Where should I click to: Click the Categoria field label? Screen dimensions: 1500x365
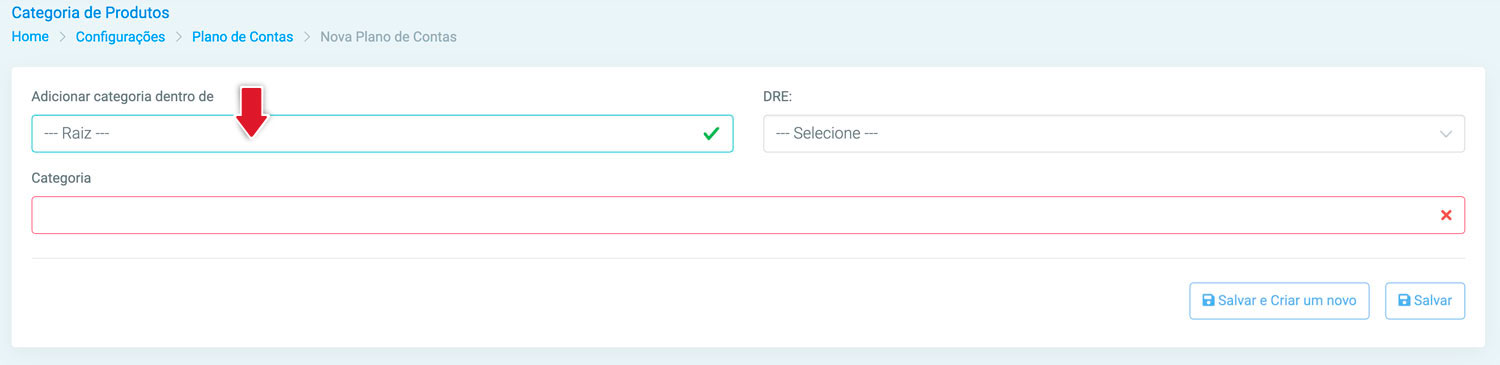[61, 178]
